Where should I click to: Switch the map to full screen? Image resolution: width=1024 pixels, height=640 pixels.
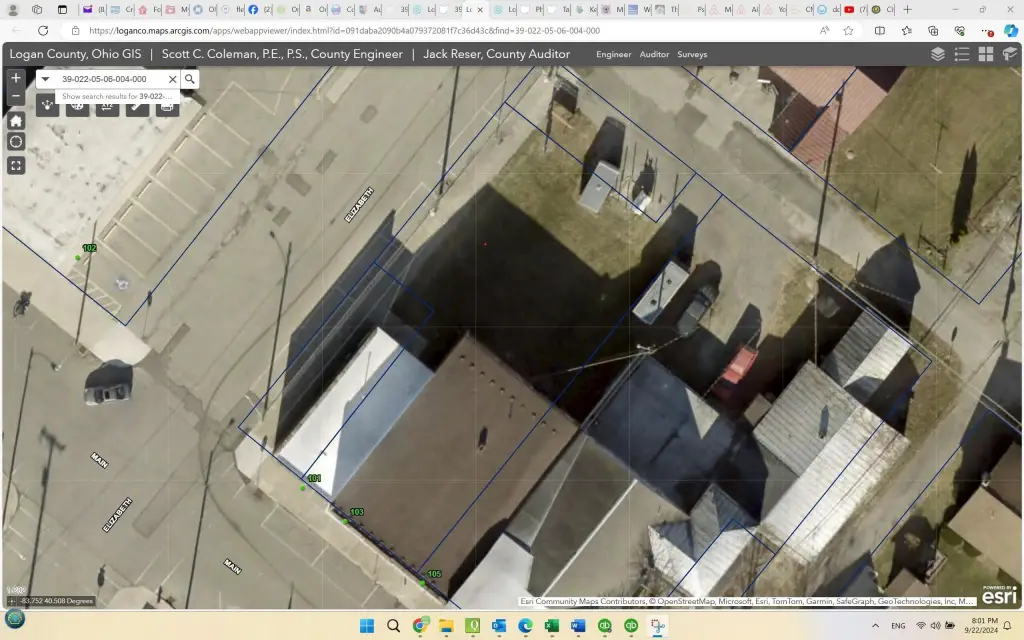(x=16, y=165)
